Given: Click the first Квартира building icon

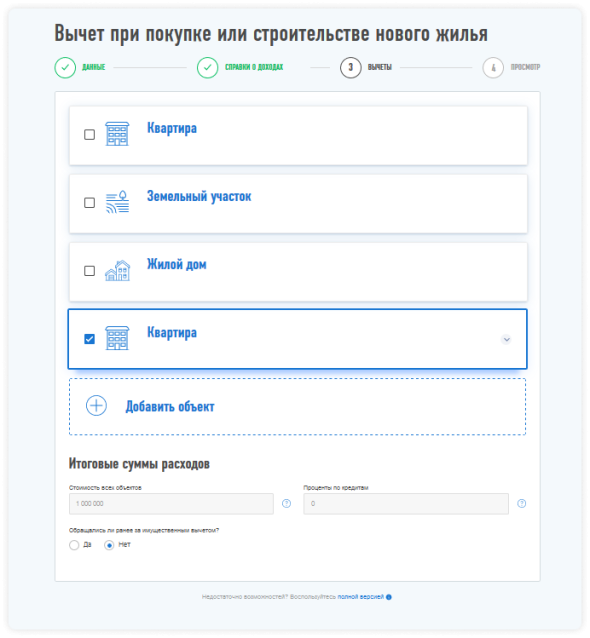Looking at the screenshot, I should tap(117, 134).
